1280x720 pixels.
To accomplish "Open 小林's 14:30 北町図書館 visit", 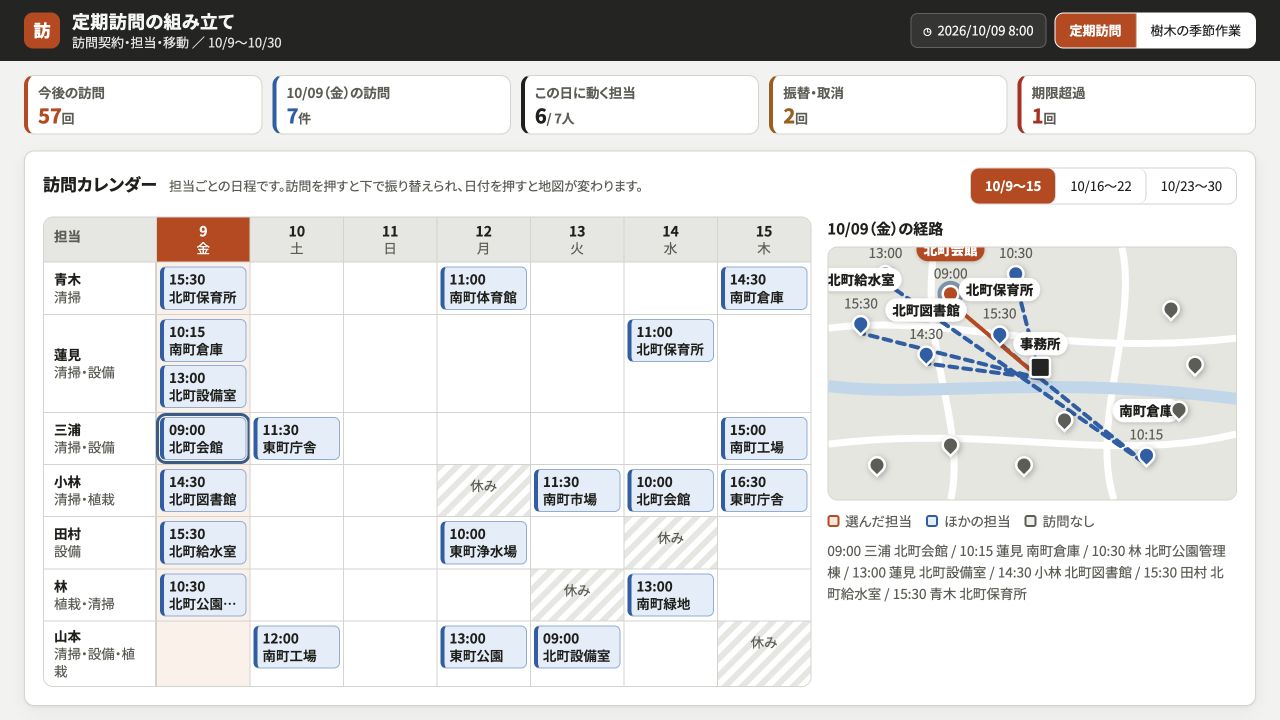I will coord(203,490).
